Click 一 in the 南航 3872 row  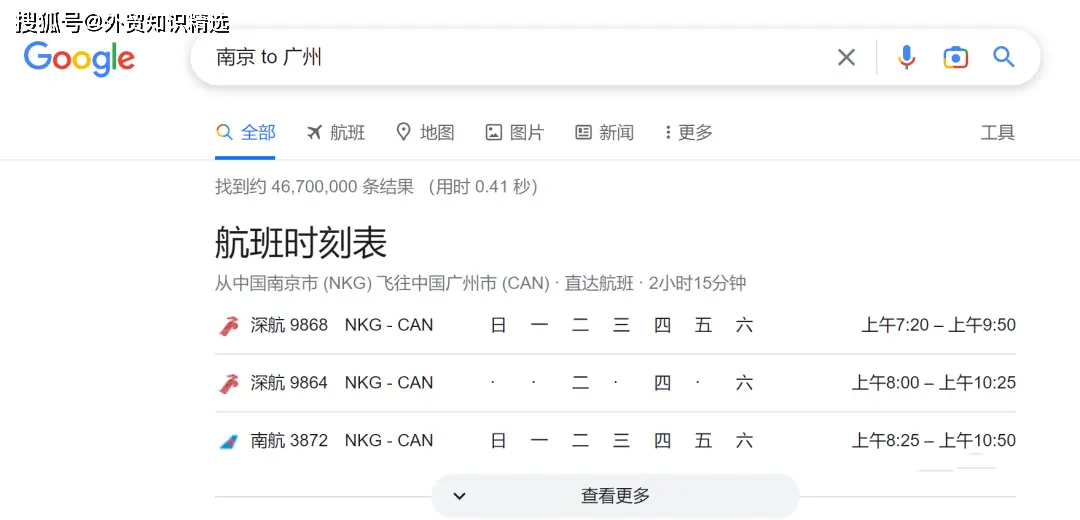(539, 441)
